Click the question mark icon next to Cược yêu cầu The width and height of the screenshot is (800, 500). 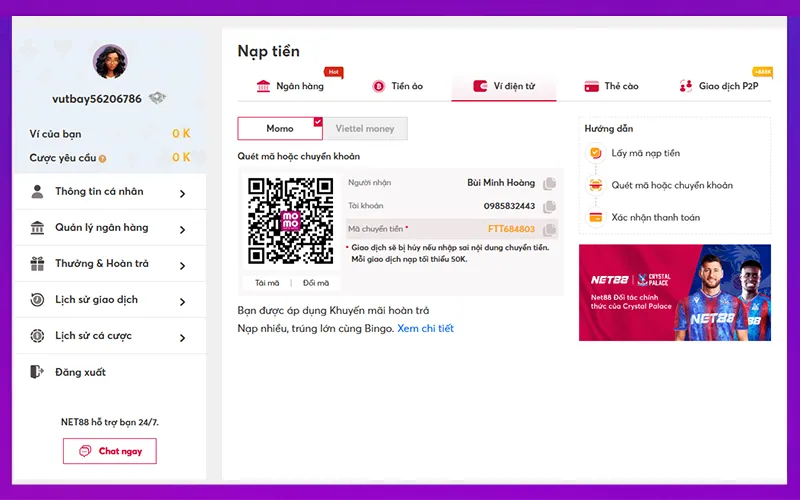[103, 159]
